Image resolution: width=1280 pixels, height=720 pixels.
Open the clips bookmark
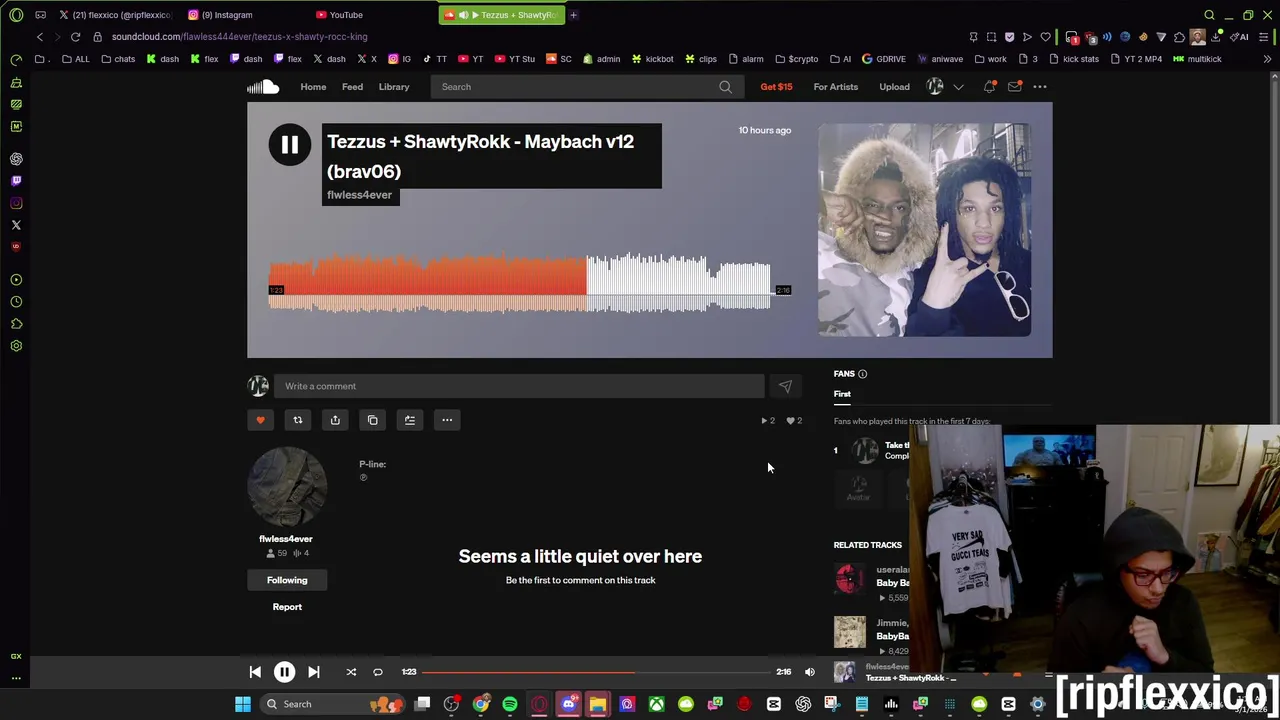tap(700, 59)
